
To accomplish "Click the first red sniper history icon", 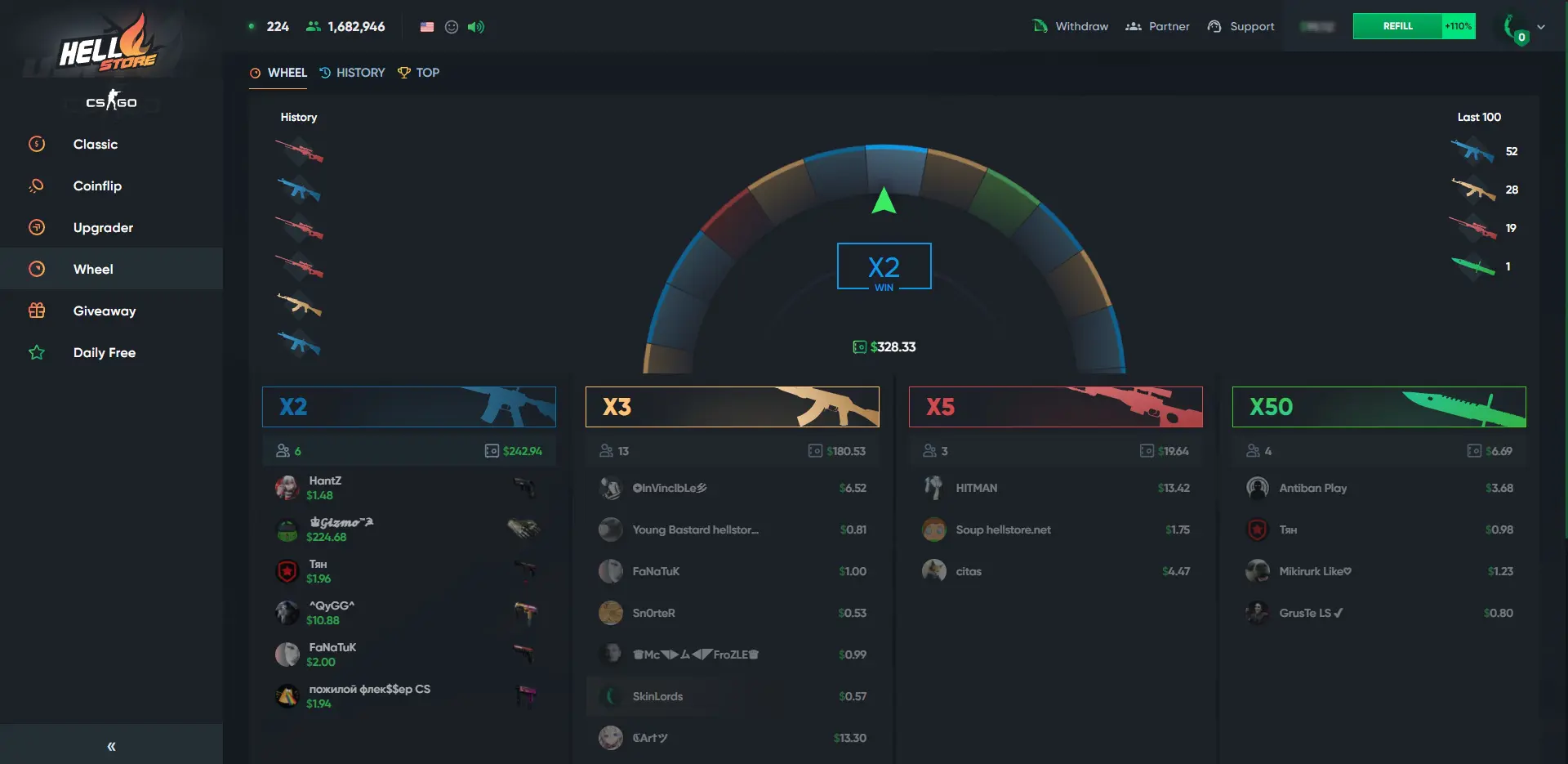I will tap(300, 151).
